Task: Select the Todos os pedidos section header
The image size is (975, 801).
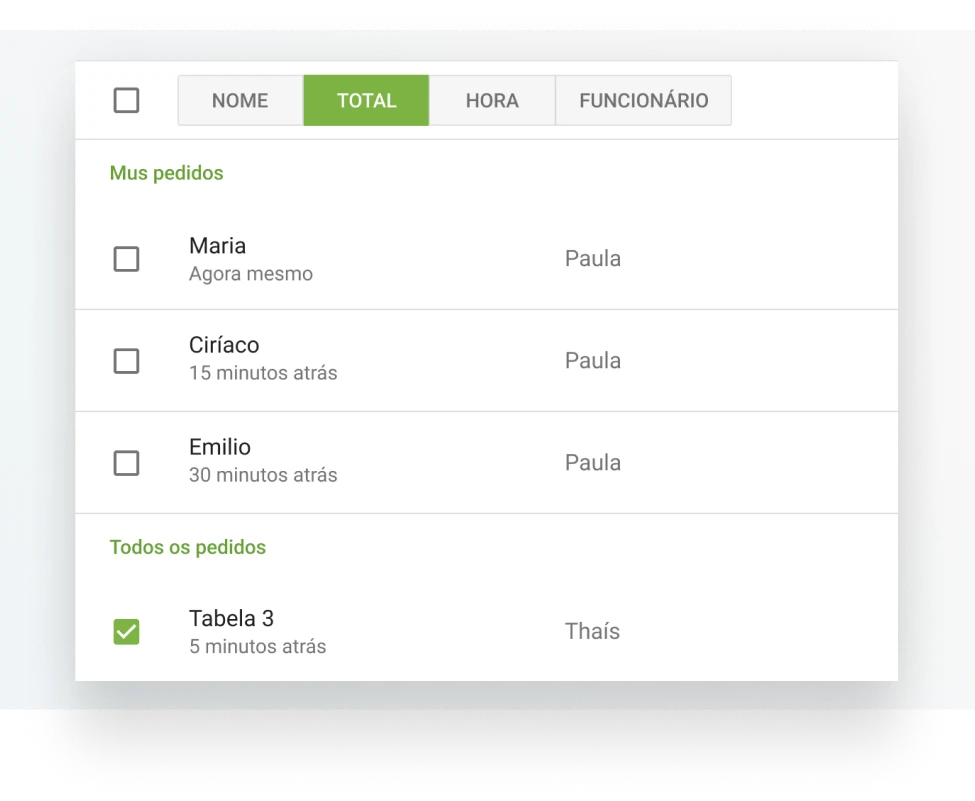Action: tap(188, 547)
